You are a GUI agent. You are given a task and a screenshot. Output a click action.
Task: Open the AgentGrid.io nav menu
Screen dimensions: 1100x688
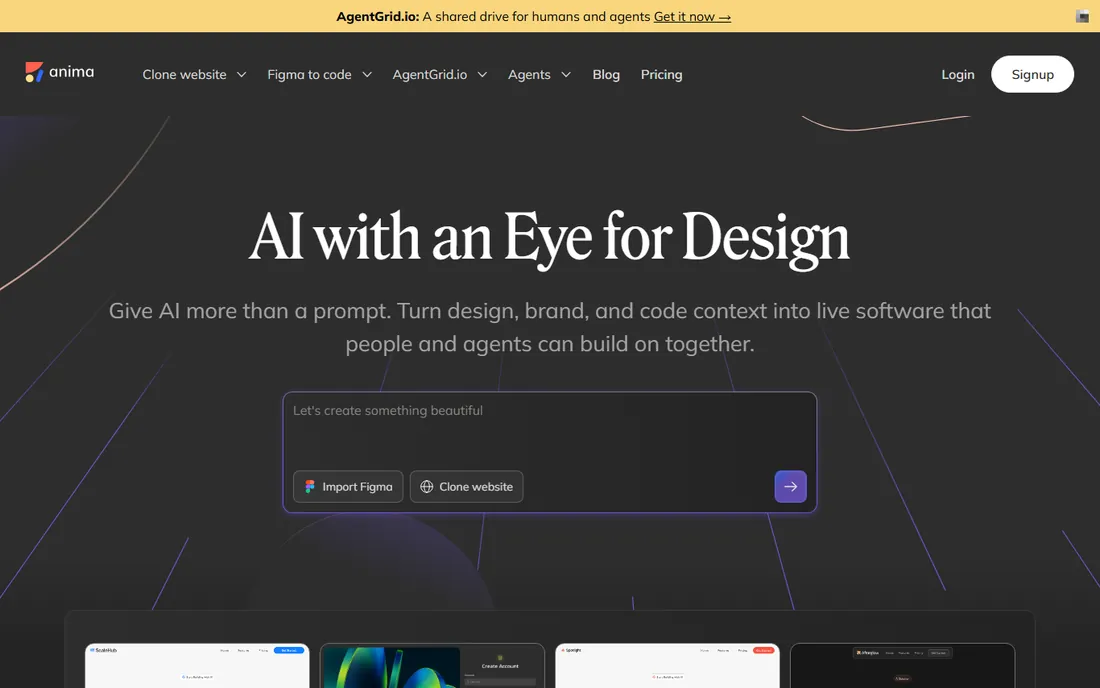(x=429, y=74)
